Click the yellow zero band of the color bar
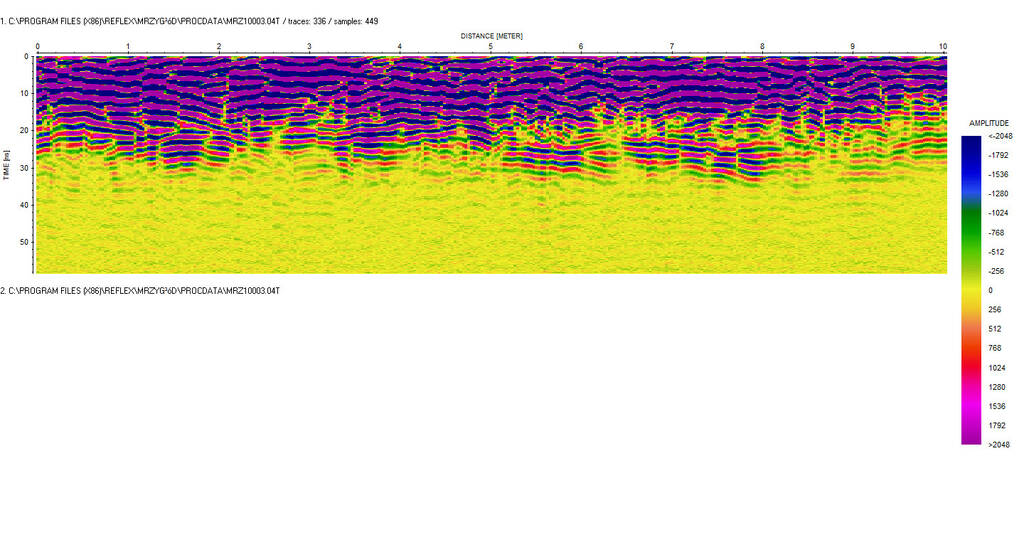 pos(971,290)
